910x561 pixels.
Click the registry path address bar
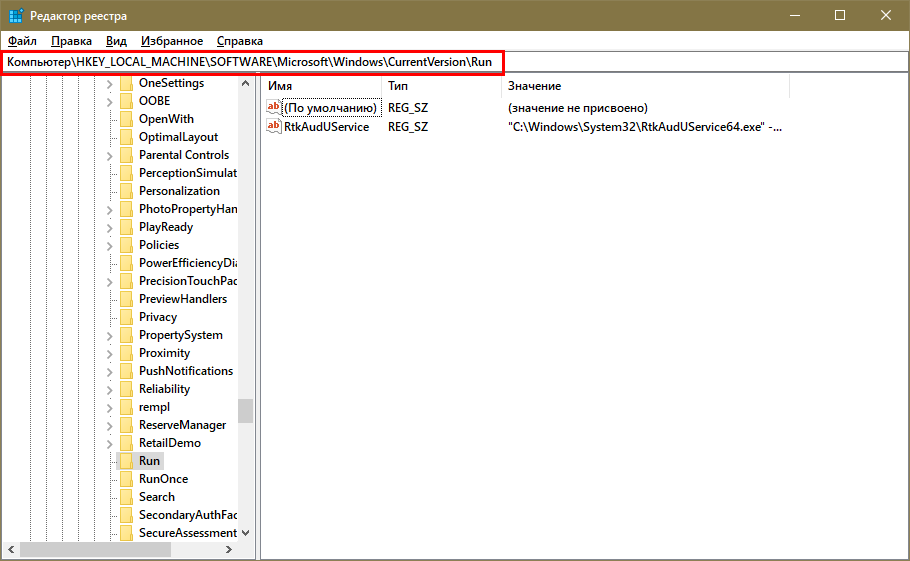pos(250,62)
